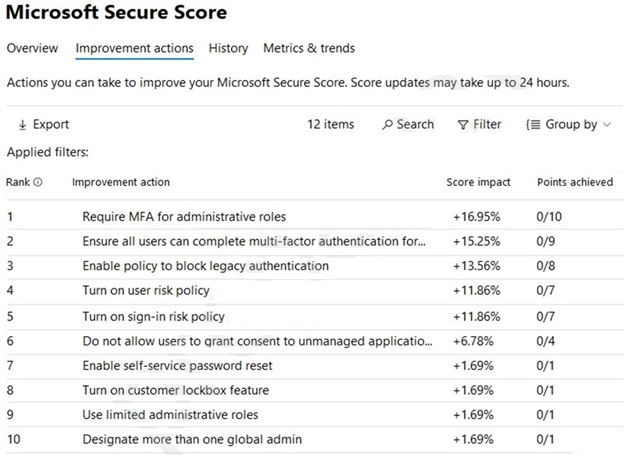This screenshot has height=455, width=624.
Task: Click the Filter funnel icon
Action: click(x=463, y=125)
